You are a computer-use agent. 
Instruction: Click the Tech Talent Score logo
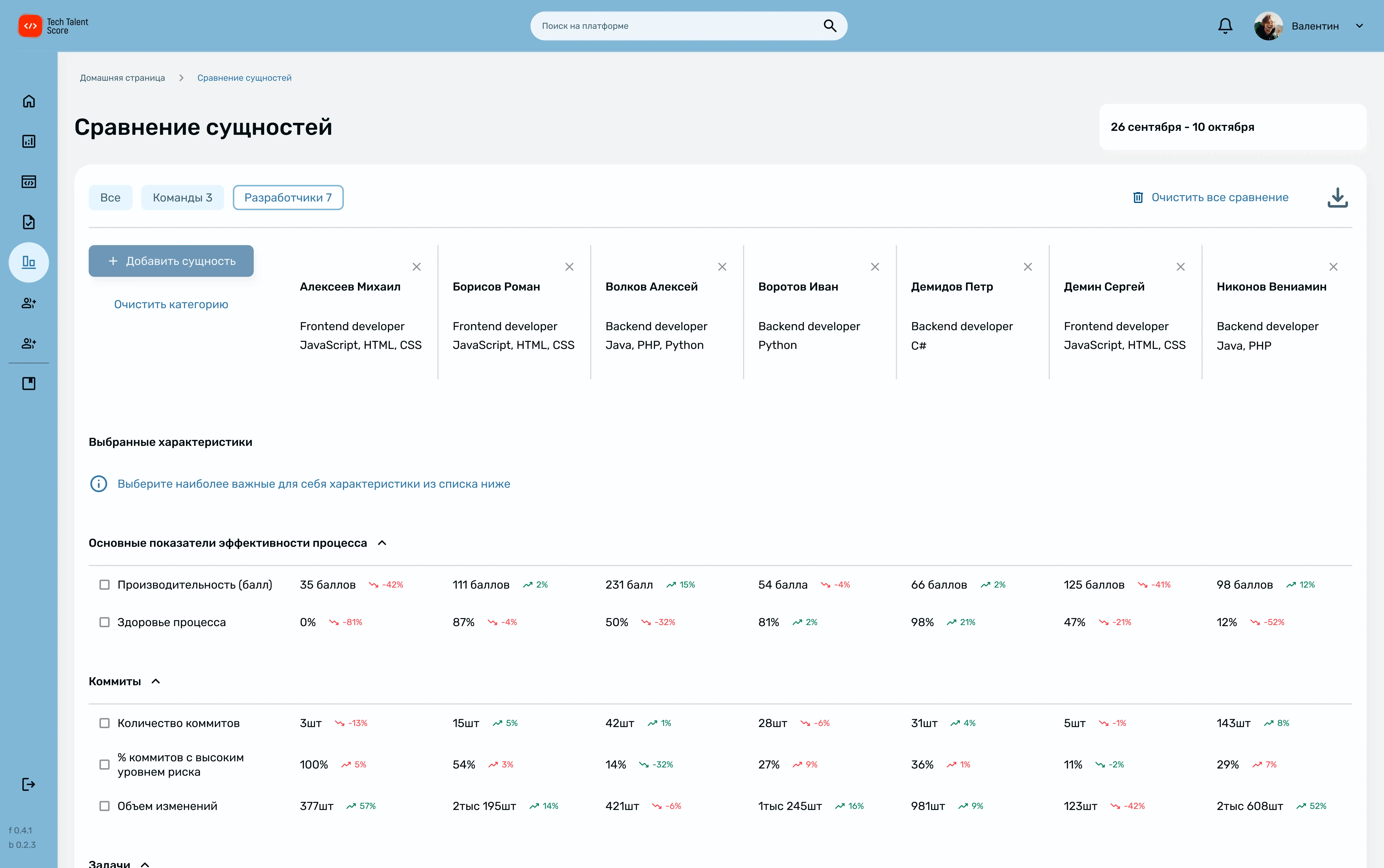pyautogui.click(x=53, y=26)
